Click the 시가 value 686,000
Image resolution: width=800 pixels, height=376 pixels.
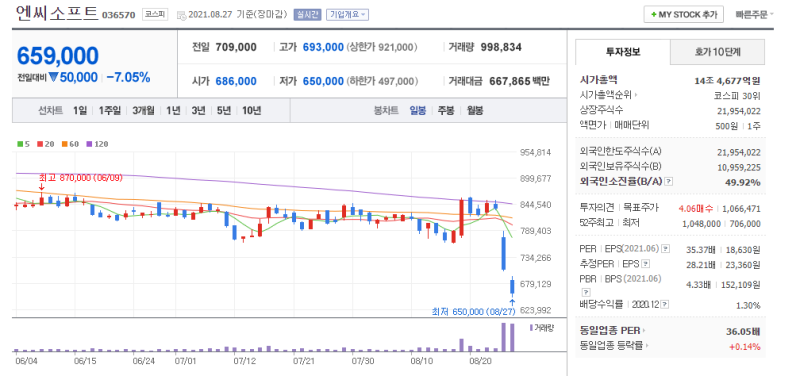pos(236,81)
